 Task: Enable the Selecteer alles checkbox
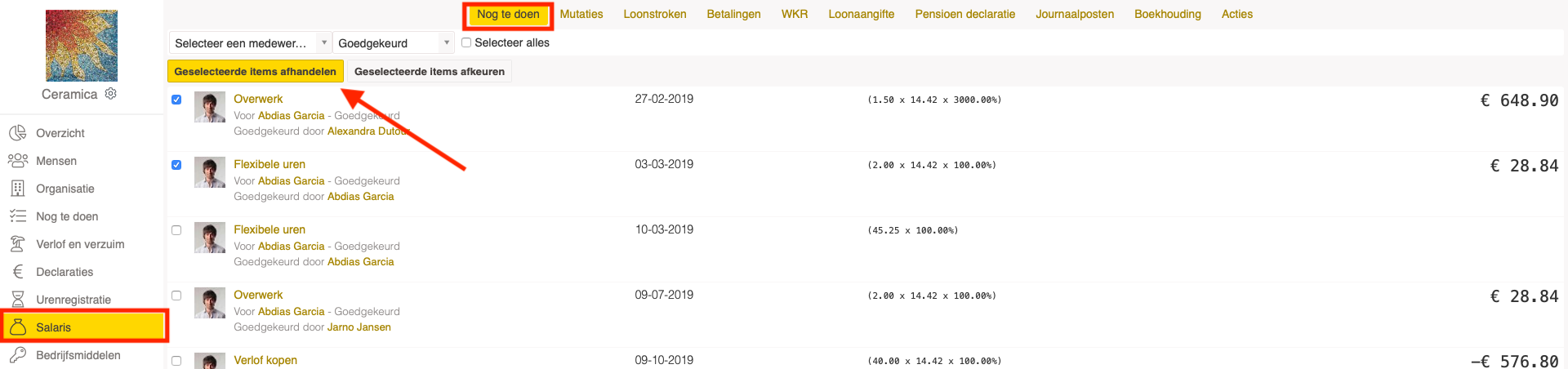466,42
